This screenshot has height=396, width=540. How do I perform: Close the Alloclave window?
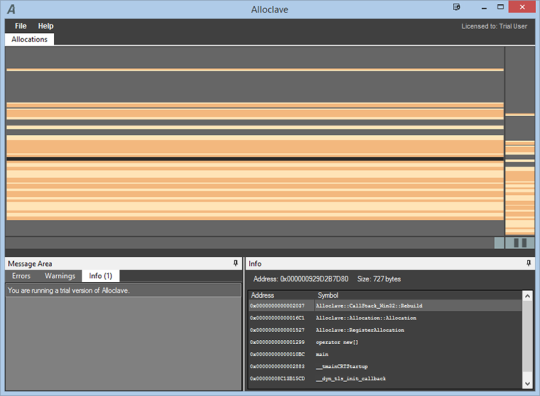click(x=522, y=7)
